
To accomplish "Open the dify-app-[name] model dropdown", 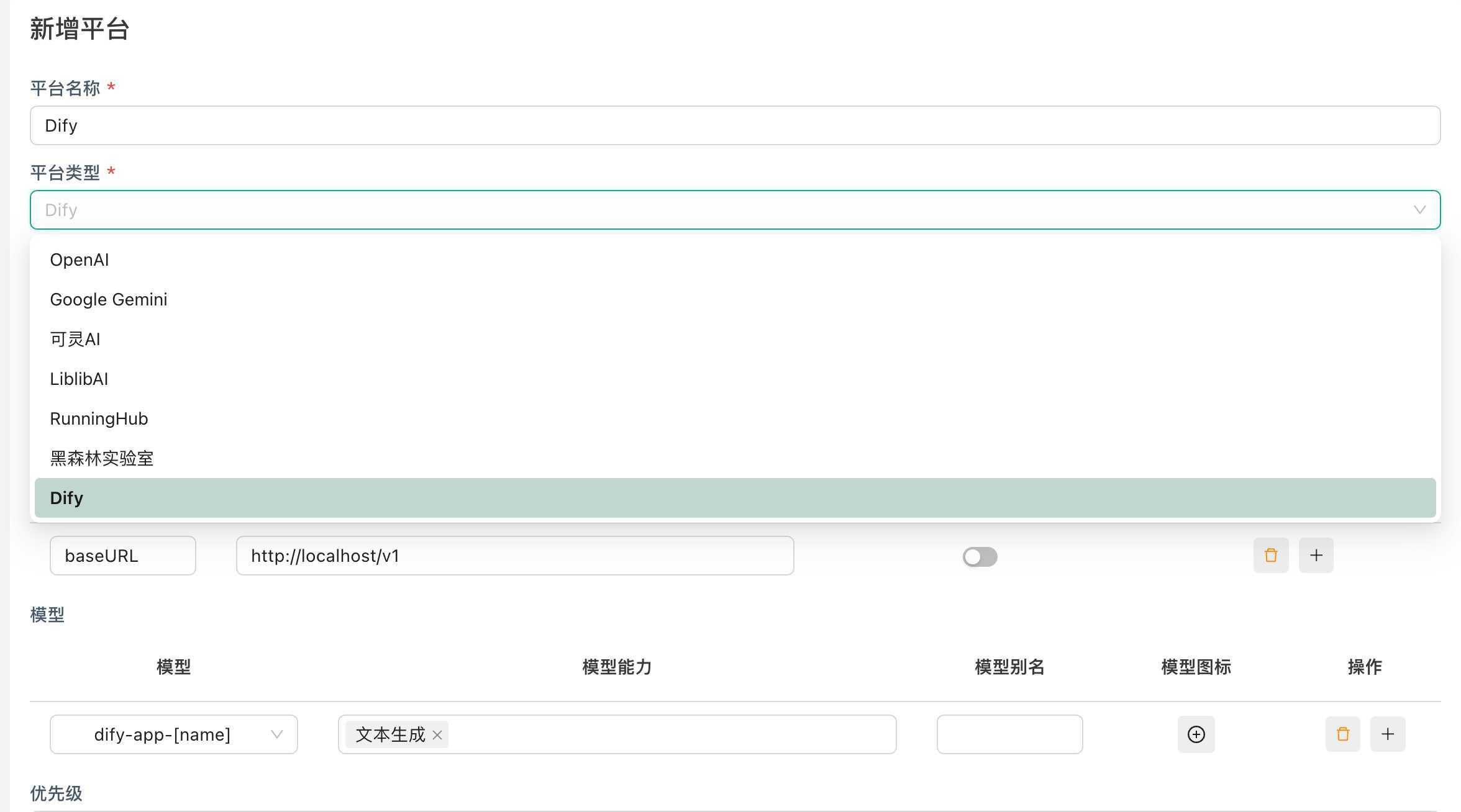I will click(174, 734).
